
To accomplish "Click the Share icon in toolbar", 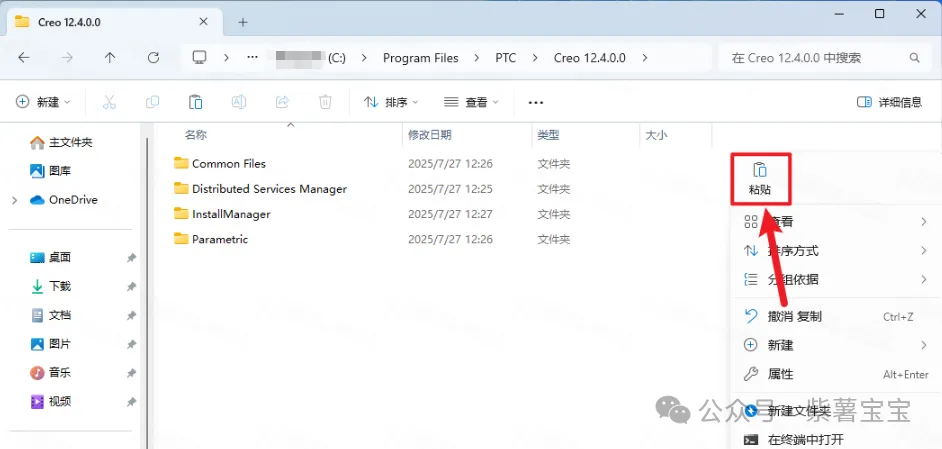I will (282, 102).
